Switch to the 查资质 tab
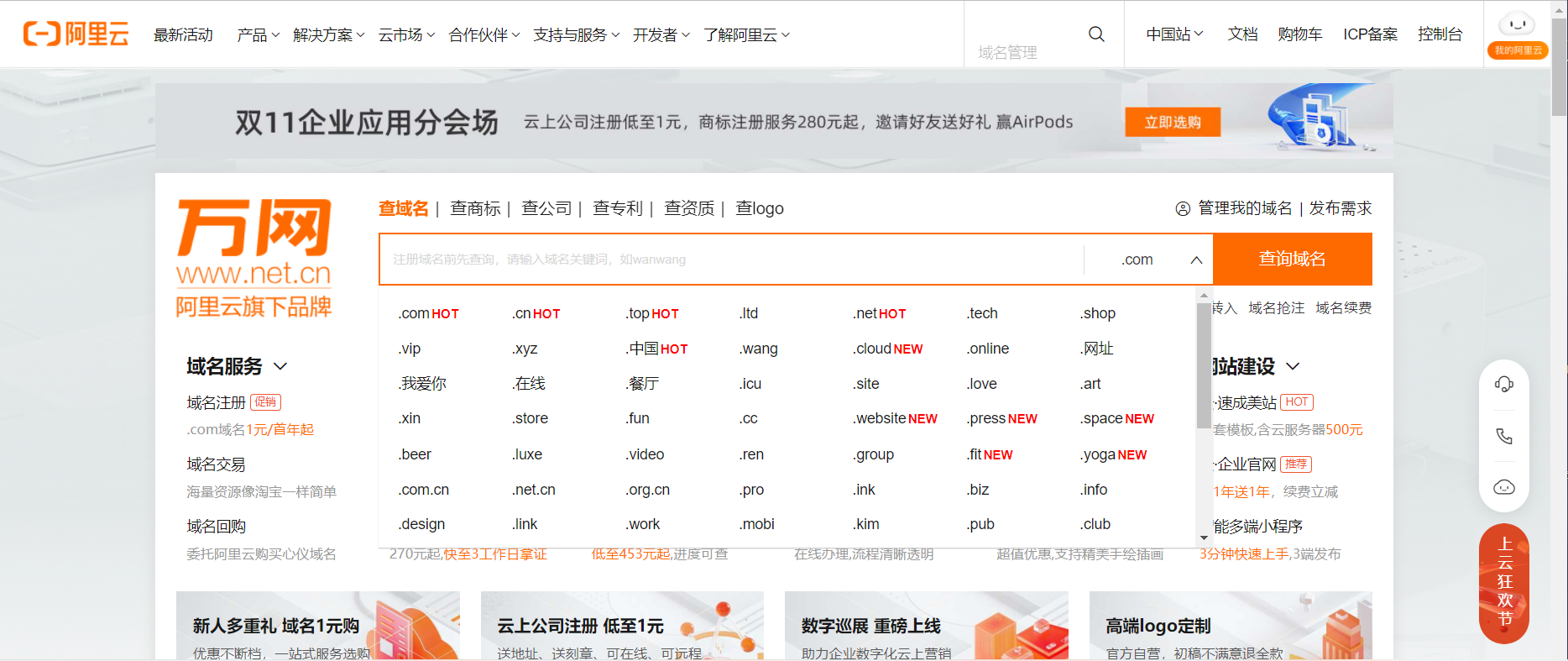The image size is (1568, 661). coord(689,208)
